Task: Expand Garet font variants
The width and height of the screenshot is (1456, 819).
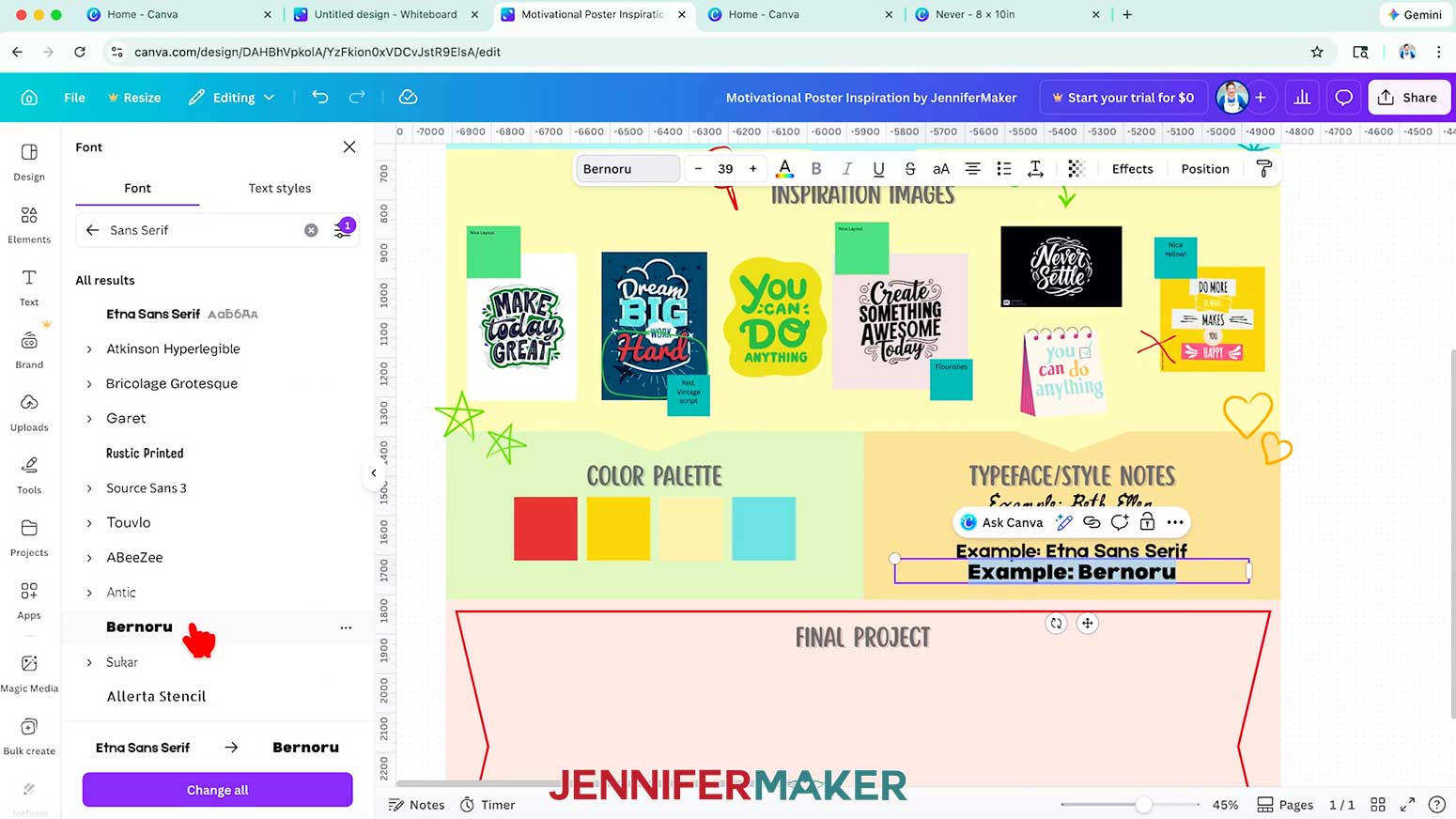Action: click(89, 419)
